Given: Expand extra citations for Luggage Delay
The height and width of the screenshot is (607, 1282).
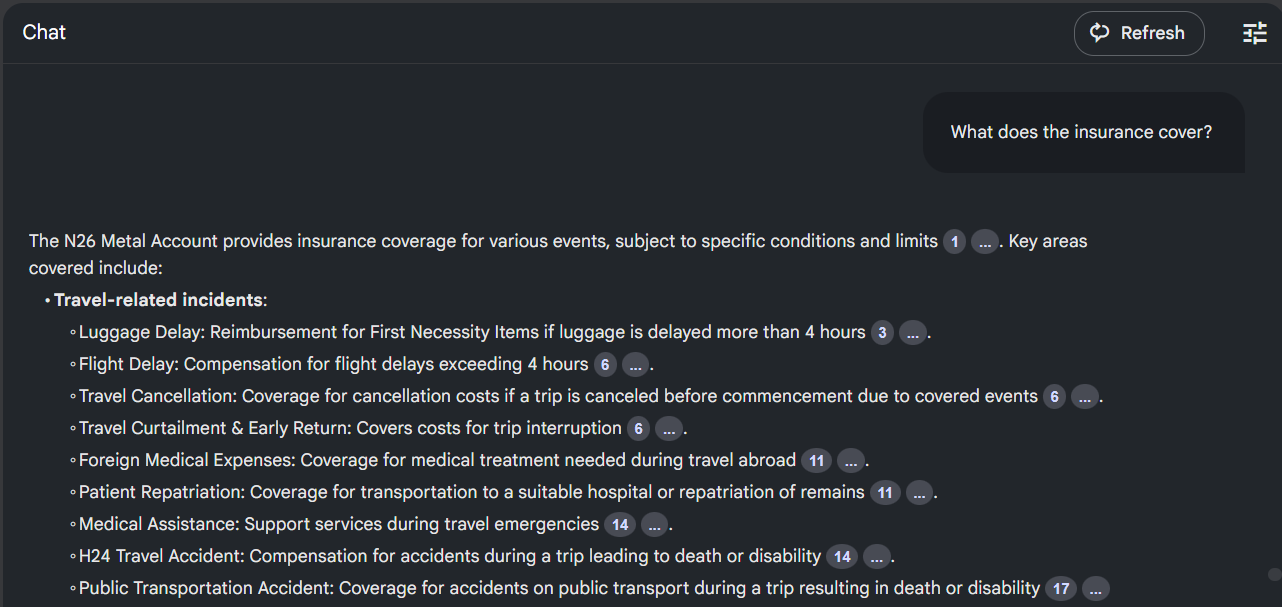Looking at the screenshot, I should coord(913,333).
